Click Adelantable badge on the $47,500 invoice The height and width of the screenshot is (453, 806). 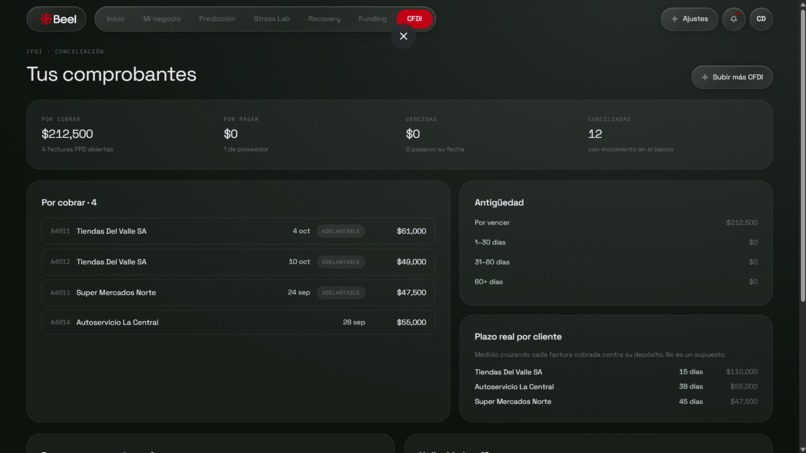341,293
